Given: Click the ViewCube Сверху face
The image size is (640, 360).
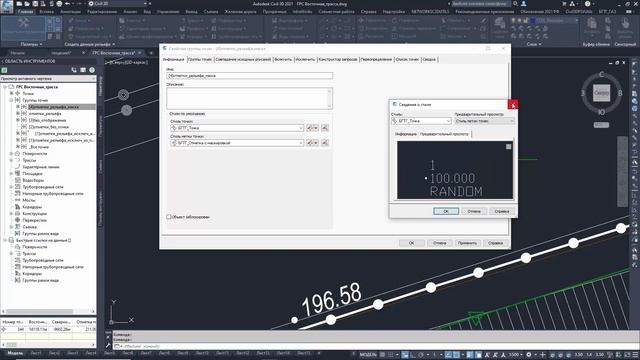Looking at the screenshot, I should pos(601,93).
